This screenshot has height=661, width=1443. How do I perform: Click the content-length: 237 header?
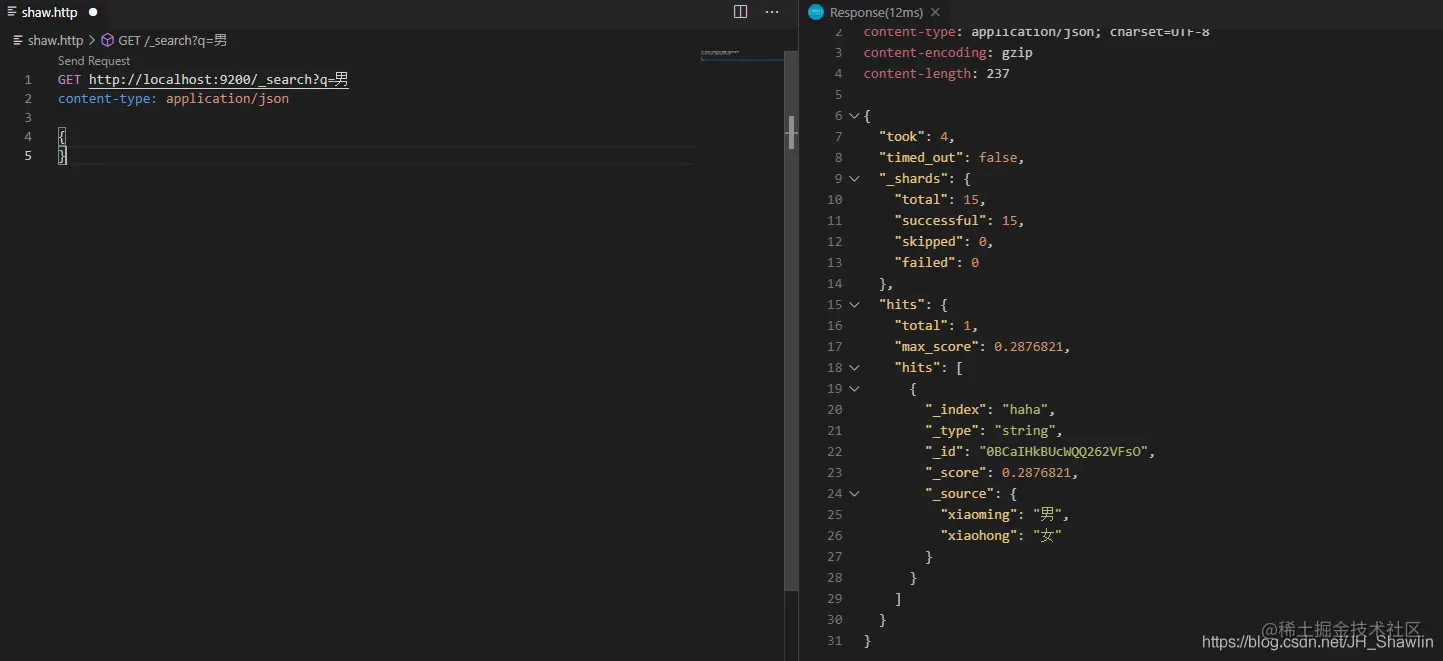[937, 74]
